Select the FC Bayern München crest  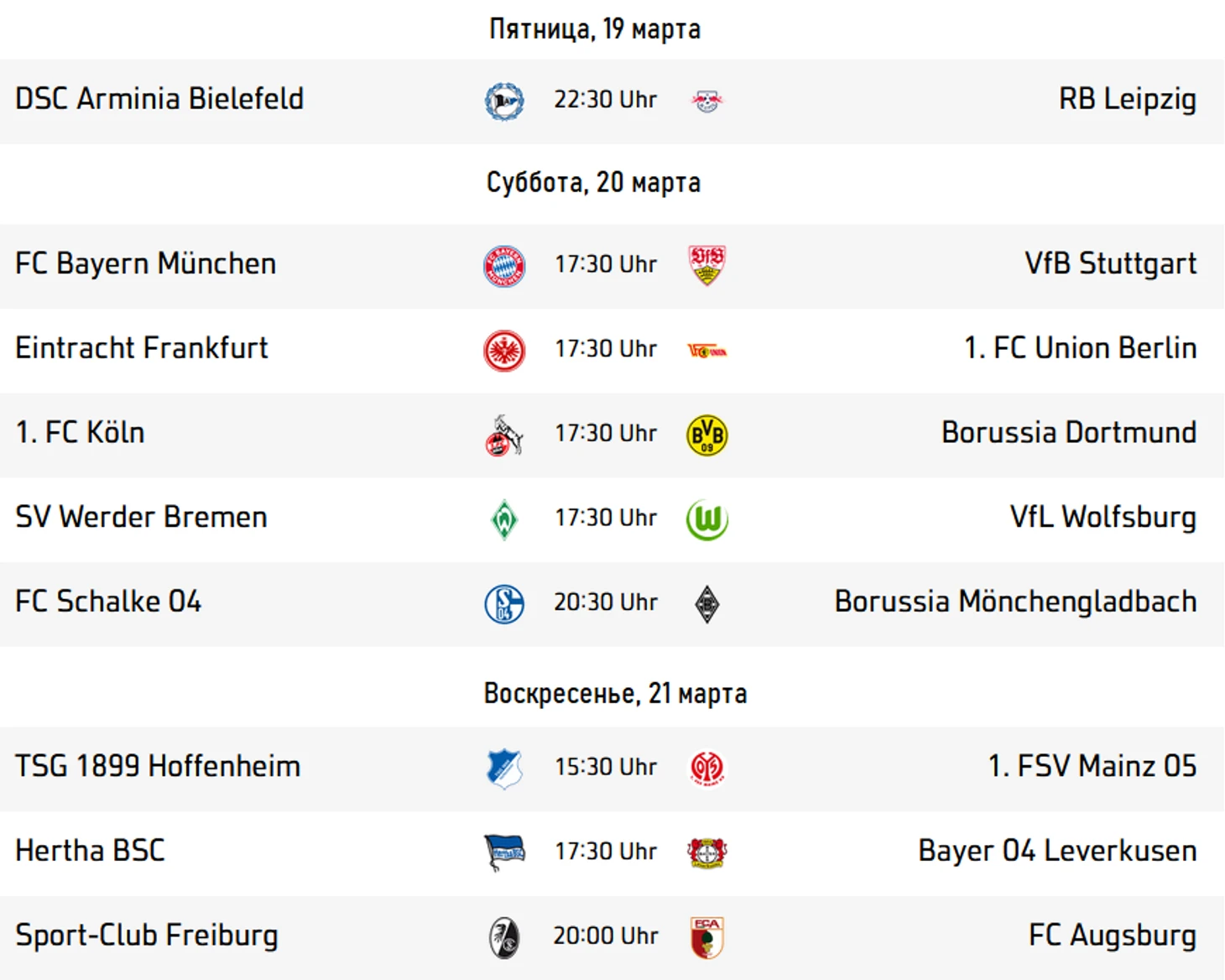tap(504, 267)
